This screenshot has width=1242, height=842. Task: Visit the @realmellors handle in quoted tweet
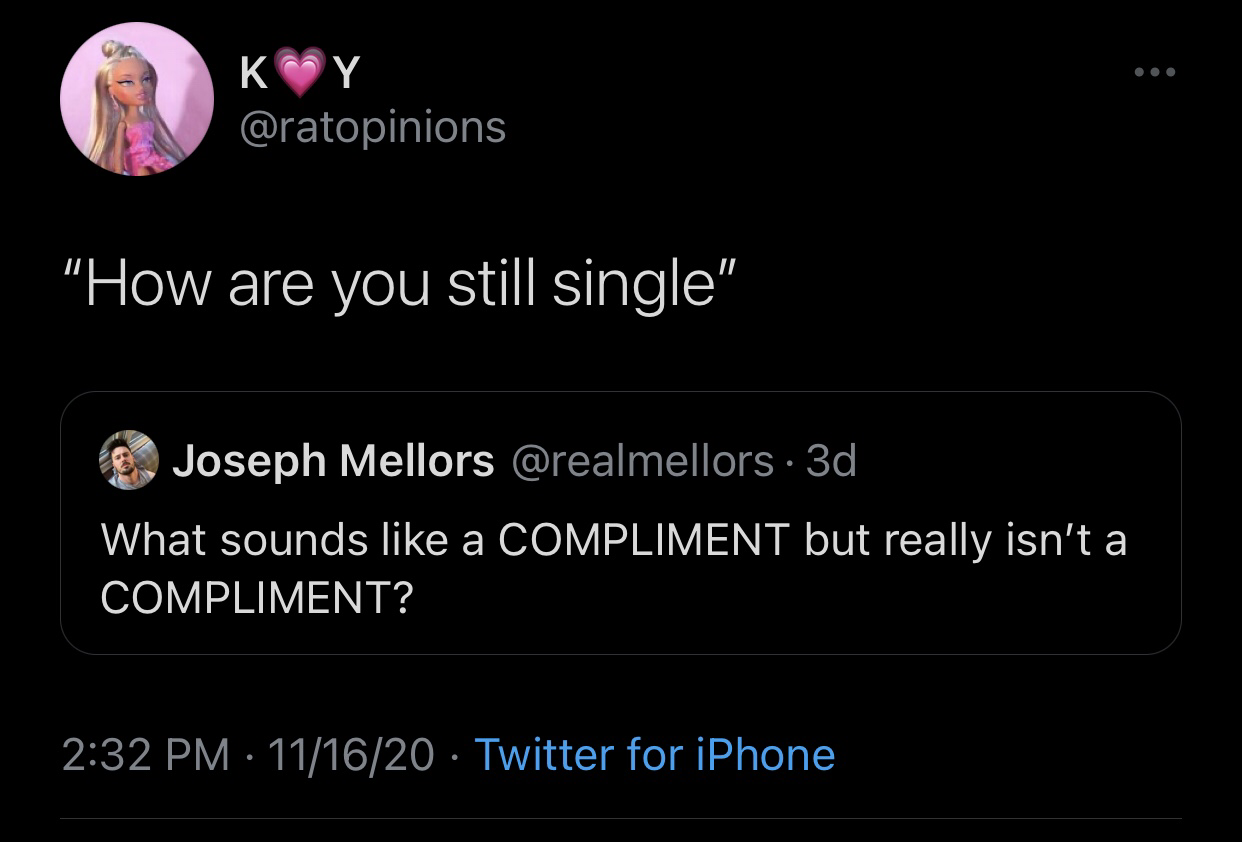643,461
